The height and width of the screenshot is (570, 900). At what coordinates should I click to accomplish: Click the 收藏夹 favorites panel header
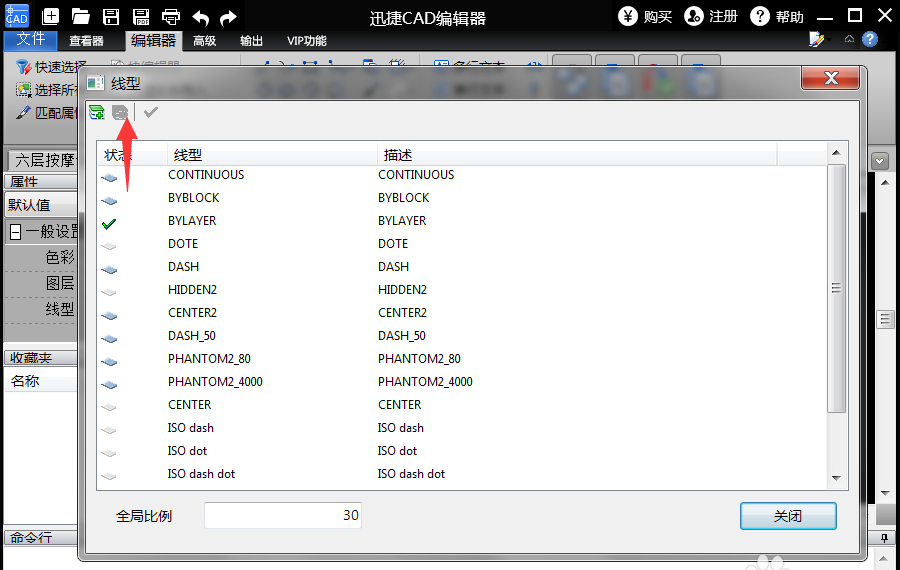coord(41,358)
